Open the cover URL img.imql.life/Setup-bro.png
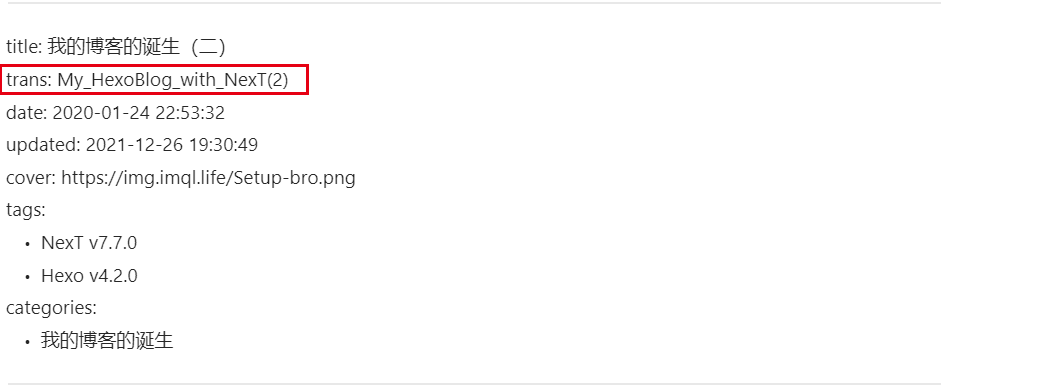The width and height of the screenshot is (1043, 388). pos(208,178)
